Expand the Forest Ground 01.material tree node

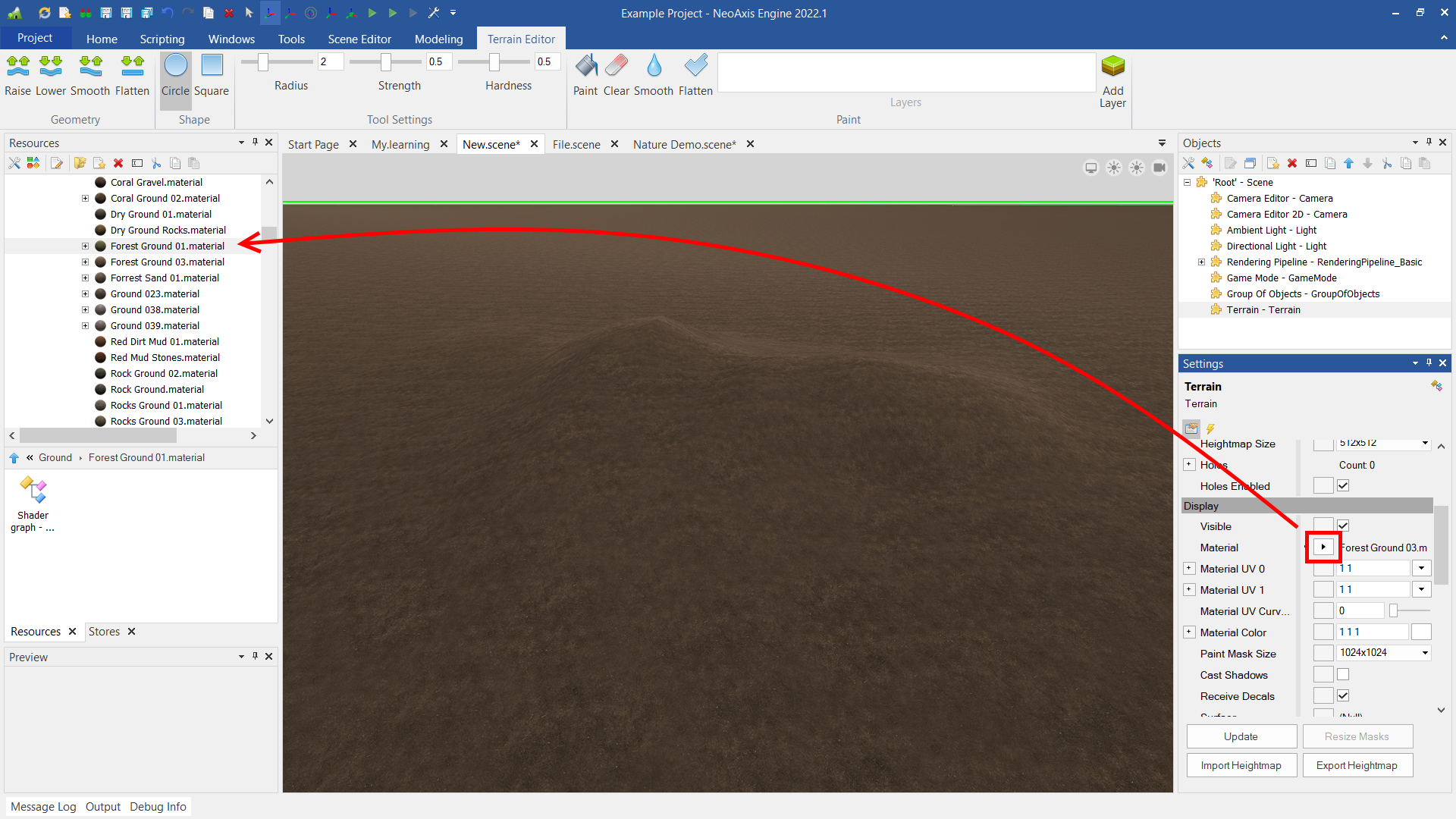tap(85, 246)
